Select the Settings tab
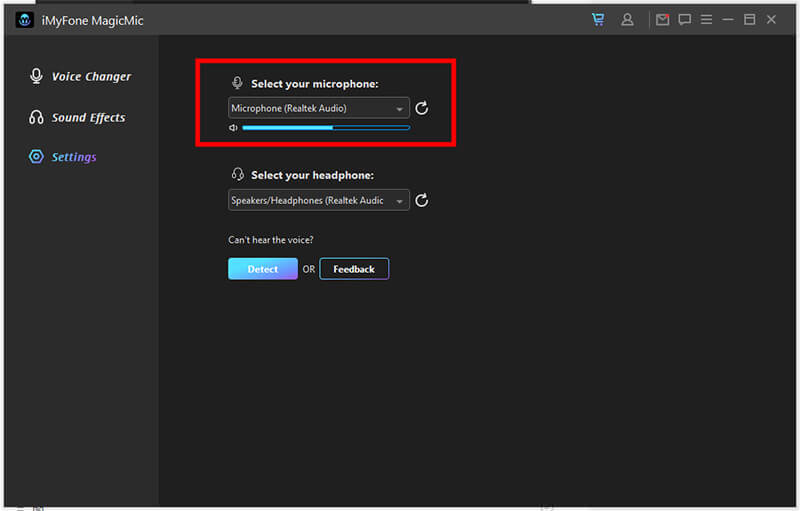This screenshot has height=511, width=800. (x=63, y=157)
